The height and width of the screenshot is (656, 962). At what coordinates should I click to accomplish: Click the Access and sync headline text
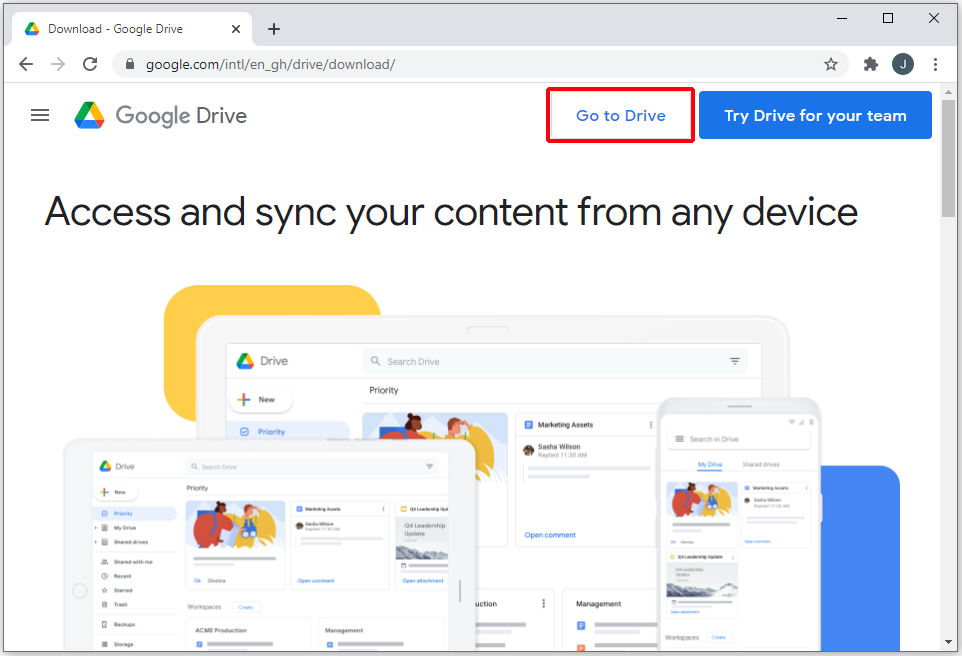coord(451,212)
